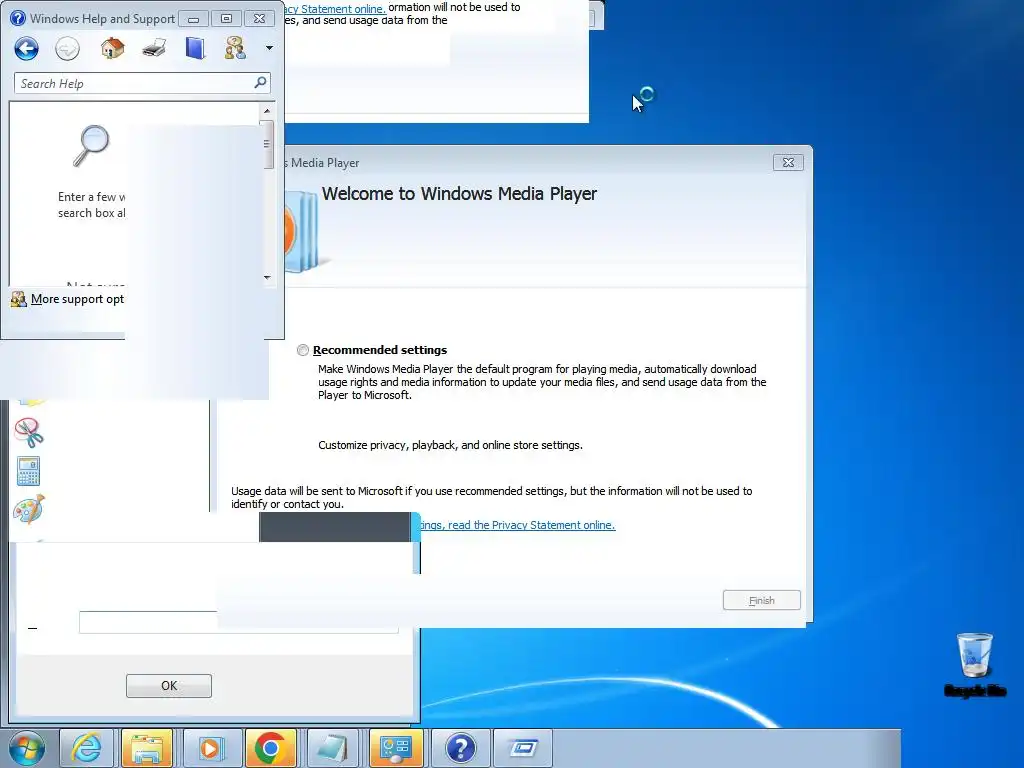
Task: Click OK in the bottom dialog
Action: 168,686
